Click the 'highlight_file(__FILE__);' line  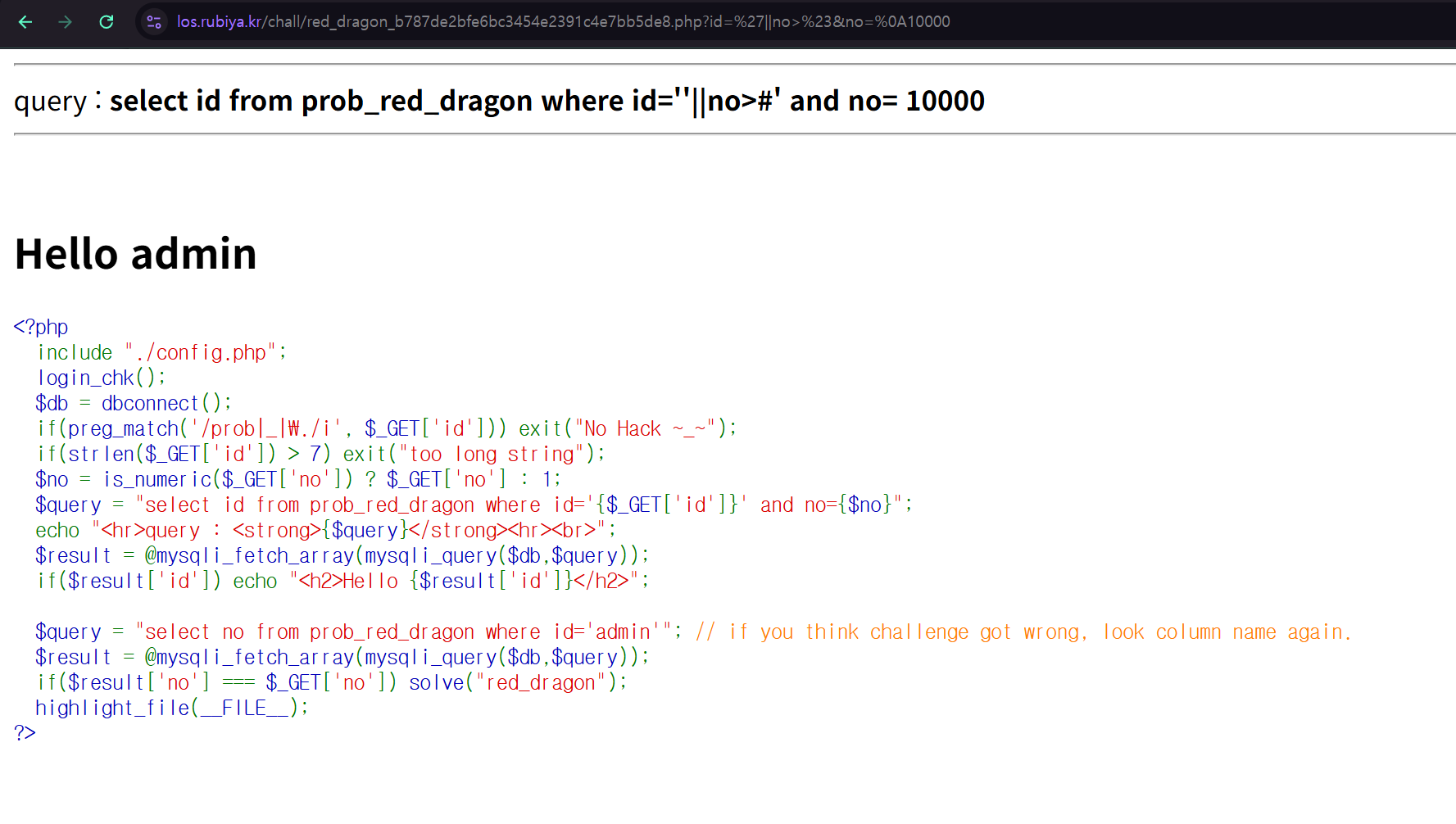pos(172,708)
